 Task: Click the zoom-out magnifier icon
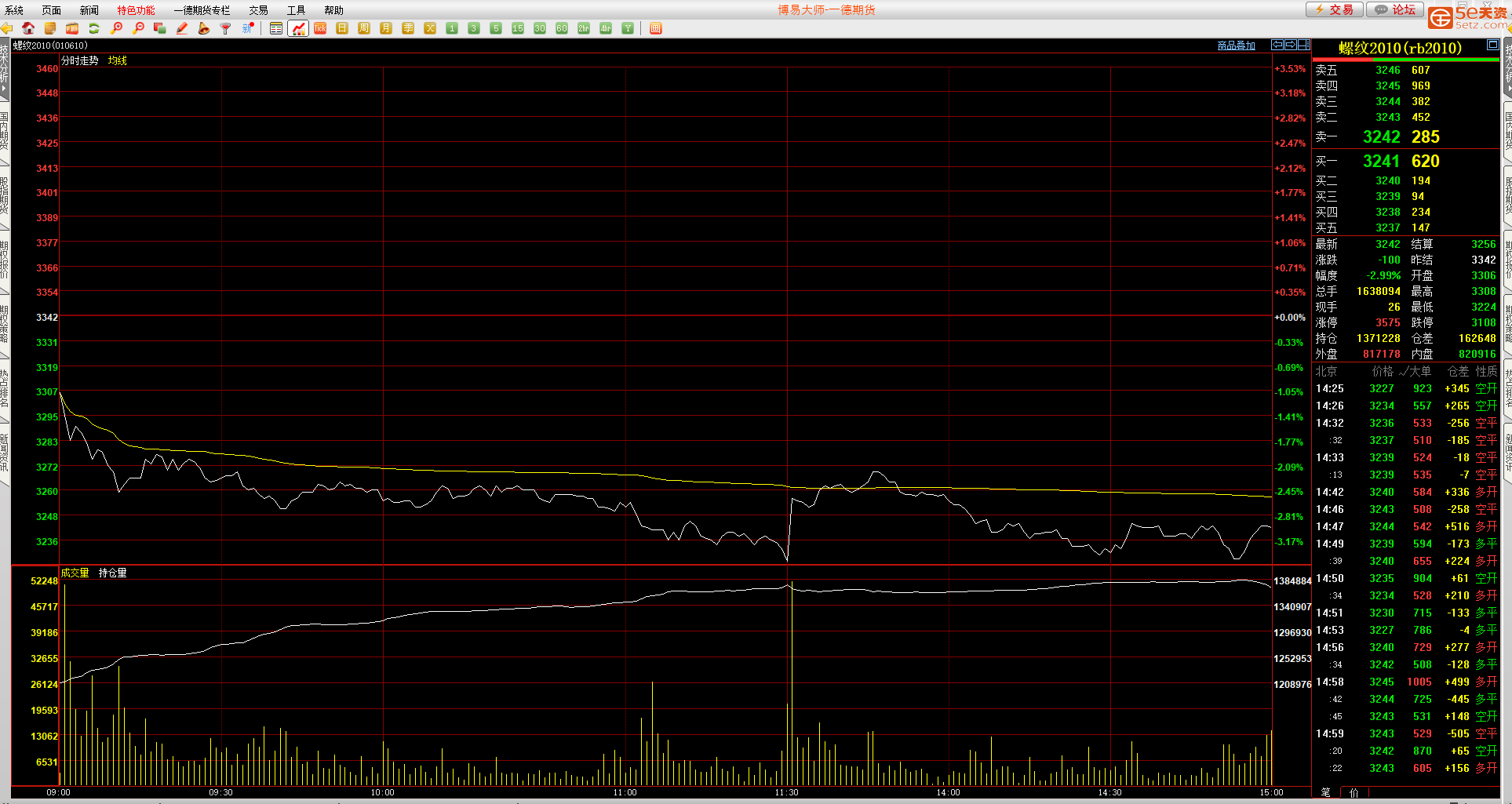[x=138, y=28]
